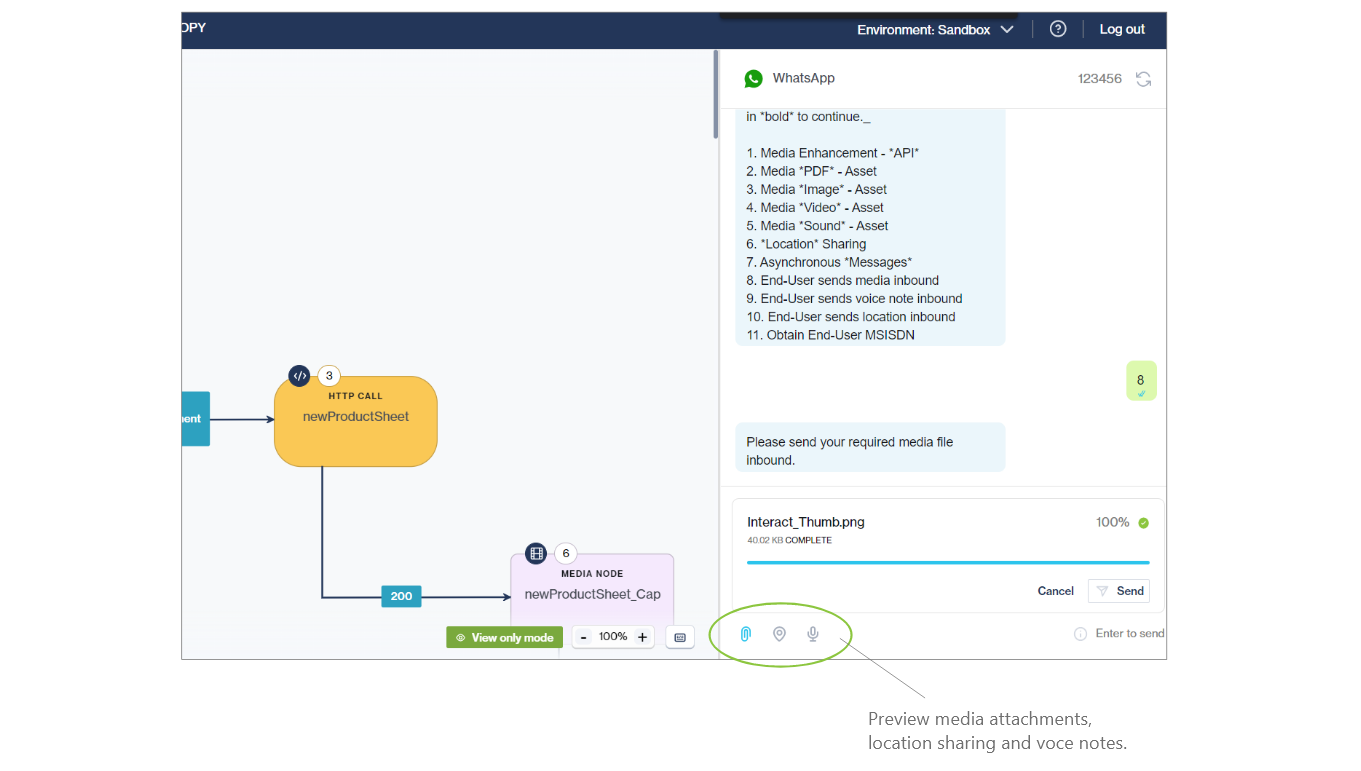Click the microphone voice note icon
The width and height of the screenshot is (1361, 771).
pyautogui.click(x=813, y=634)
